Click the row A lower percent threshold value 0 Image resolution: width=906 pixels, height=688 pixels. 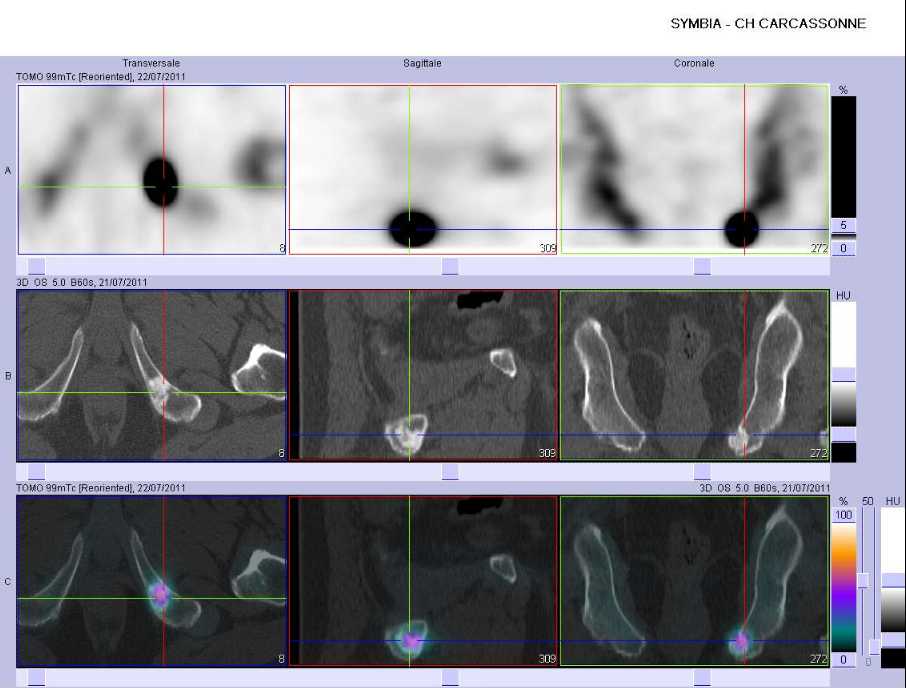844,248
